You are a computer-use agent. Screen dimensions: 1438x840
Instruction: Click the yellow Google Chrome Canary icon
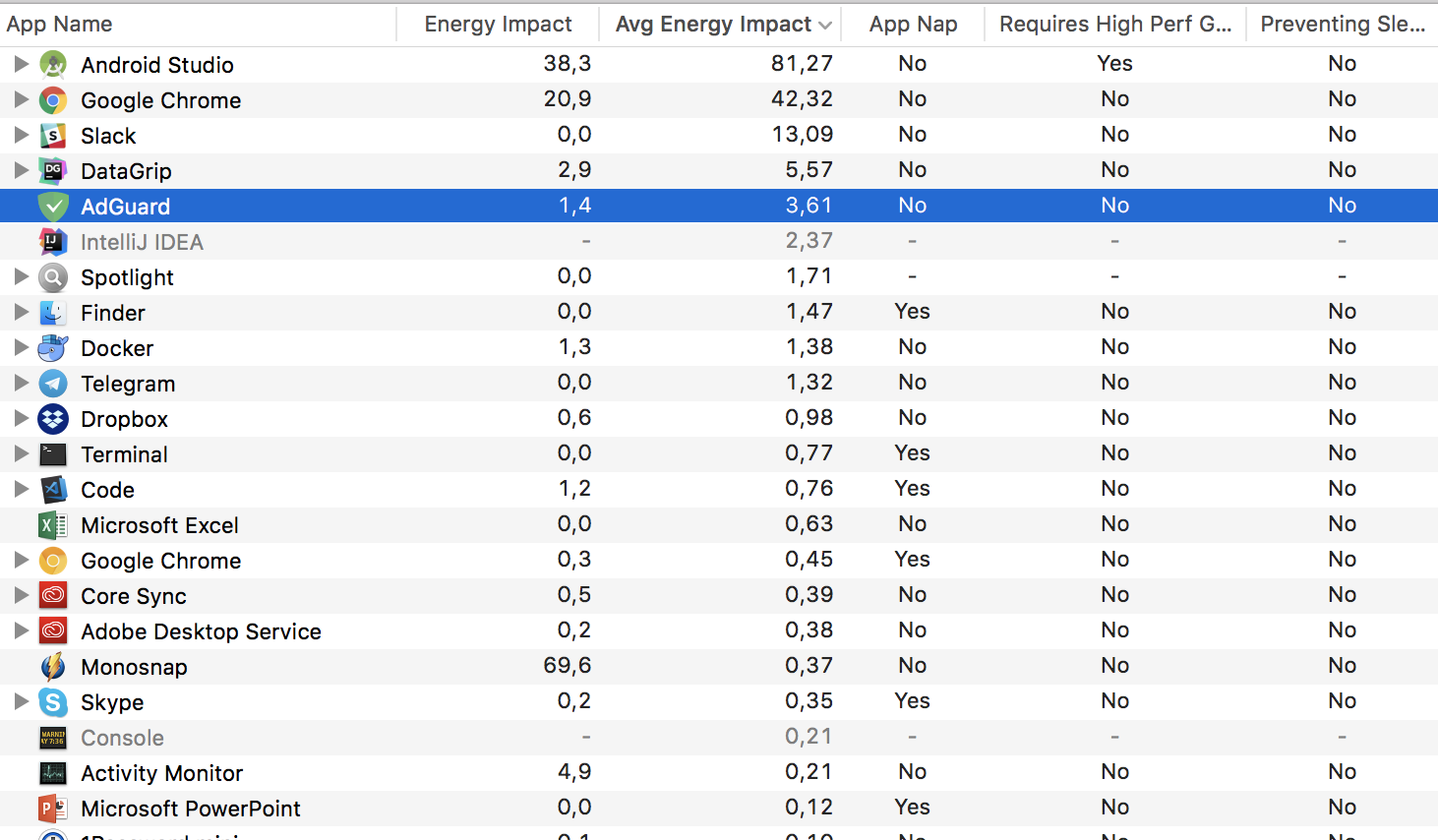(x=53, y=561)
